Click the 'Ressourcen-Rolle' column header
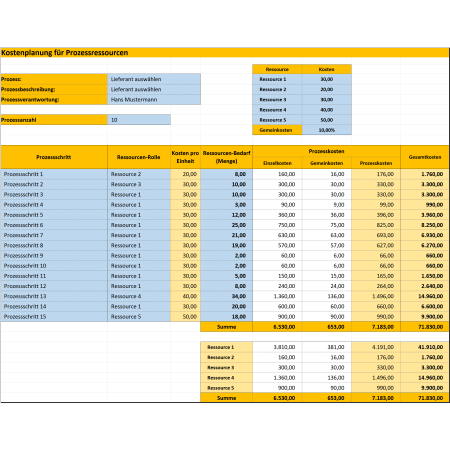Viewport: 450px width, 450px height. [x=139, y=157]
